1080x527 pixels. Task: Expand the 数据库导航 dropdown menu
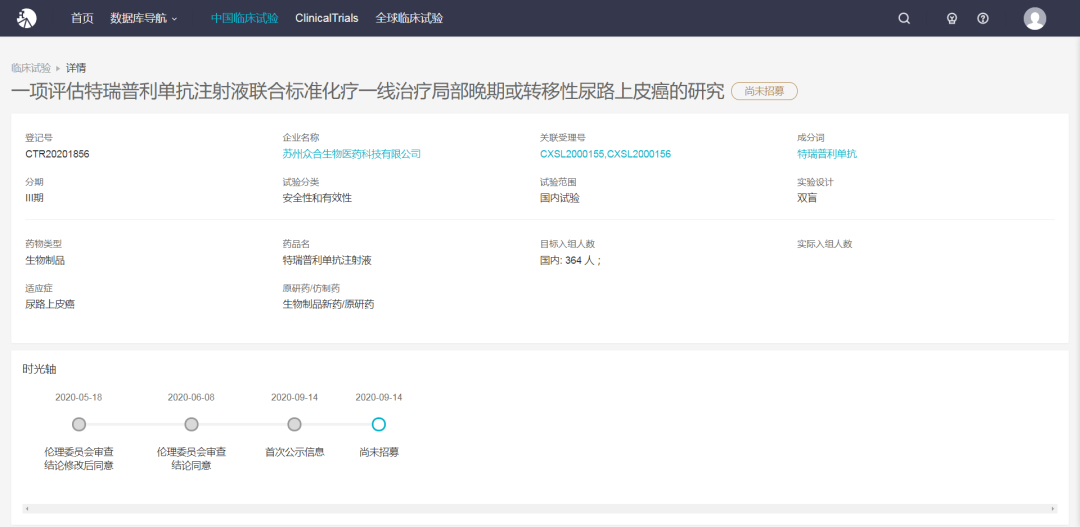pyautogui.click(x=144, y=19)
